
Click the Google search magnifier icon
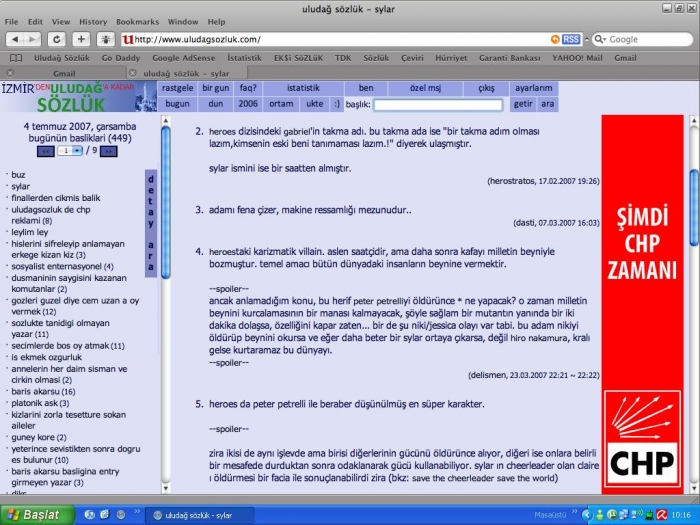pyautogui.click(x=600, y=39)
